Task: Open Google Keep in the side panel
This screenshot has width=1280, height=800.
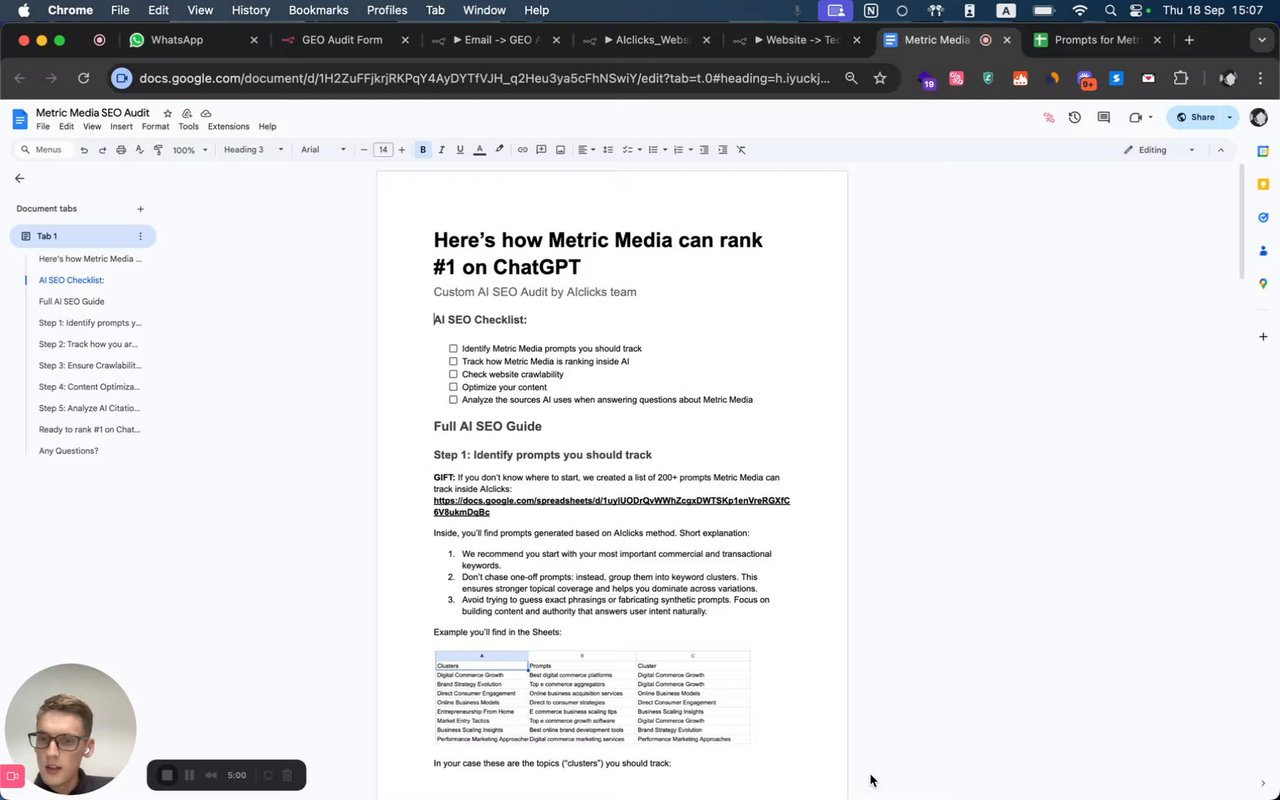Action: point(1263,185)
